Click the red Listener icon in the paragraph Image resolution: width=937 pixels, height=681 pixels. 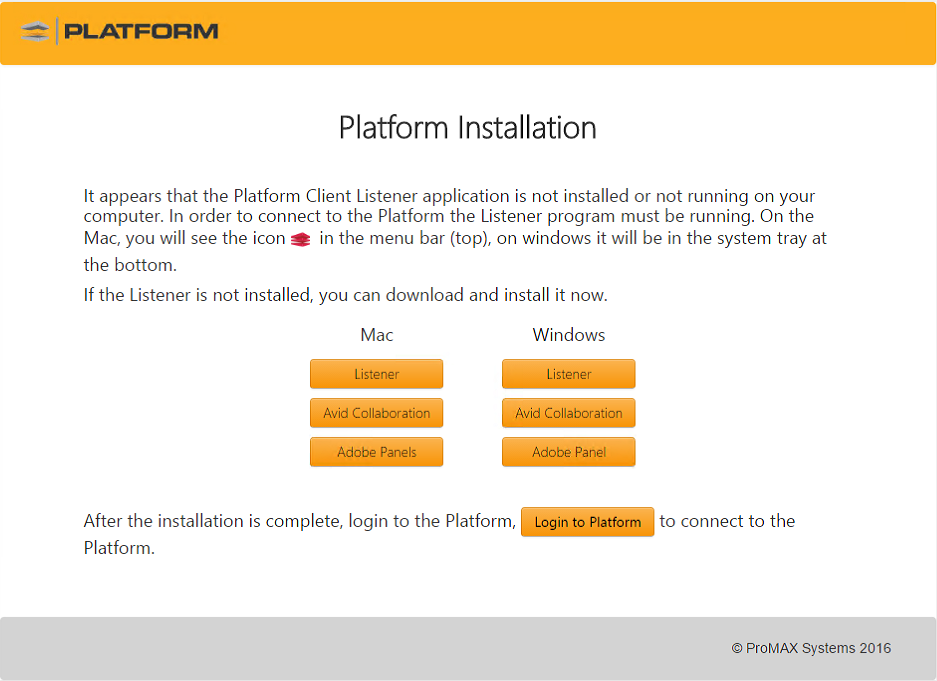click(301, 240)
